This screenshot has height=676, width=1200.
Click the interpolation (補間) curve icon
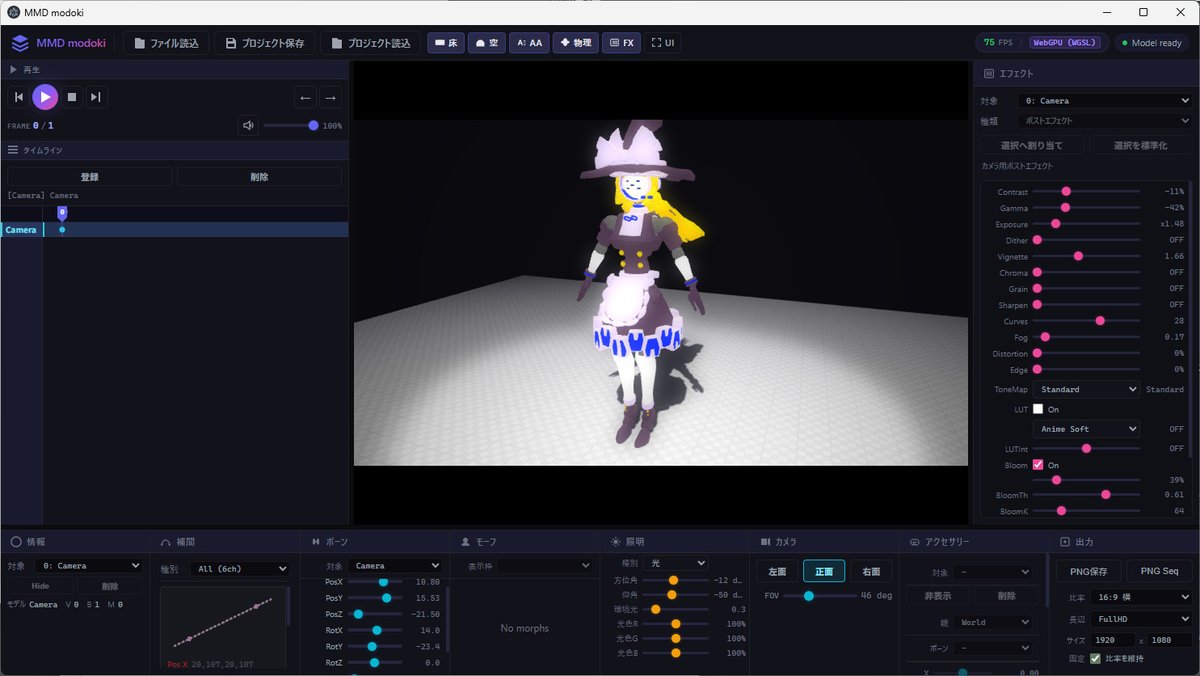pos(166,541)
